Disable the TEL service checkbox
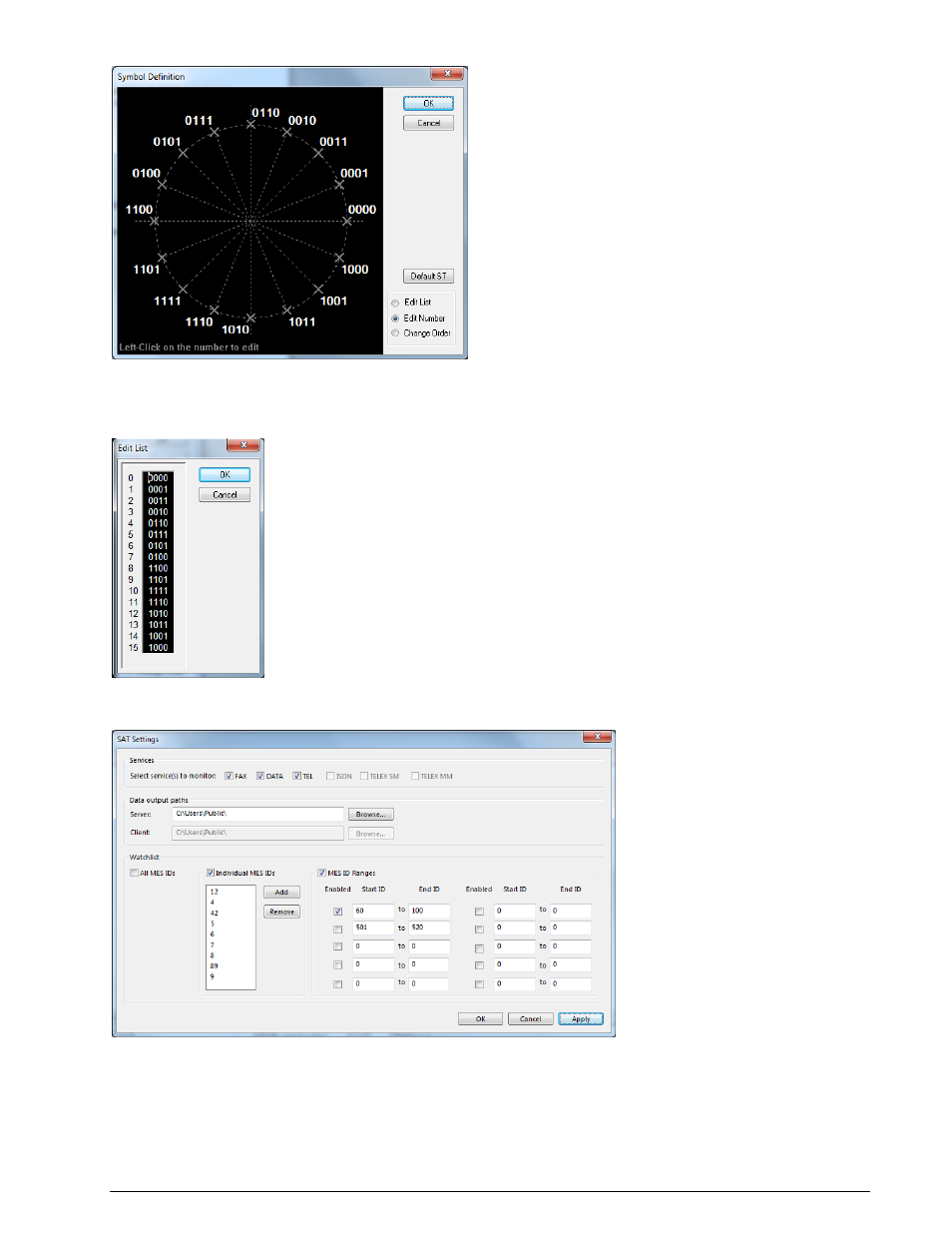The height and width of the screenshot is (1233, 952). 296,776
